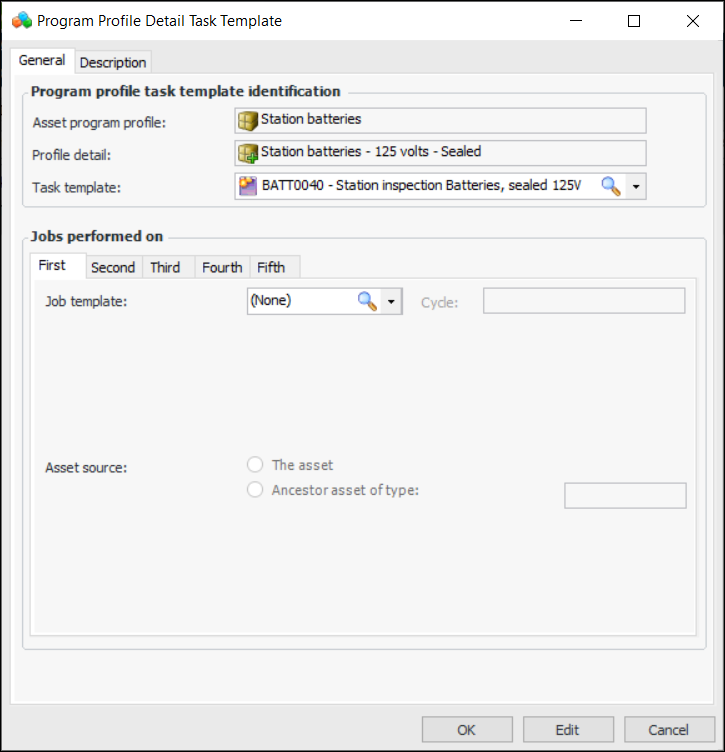
Task: Click the BATT0040 task template icon
Action: pyautogui.click(x=248, y=186)
